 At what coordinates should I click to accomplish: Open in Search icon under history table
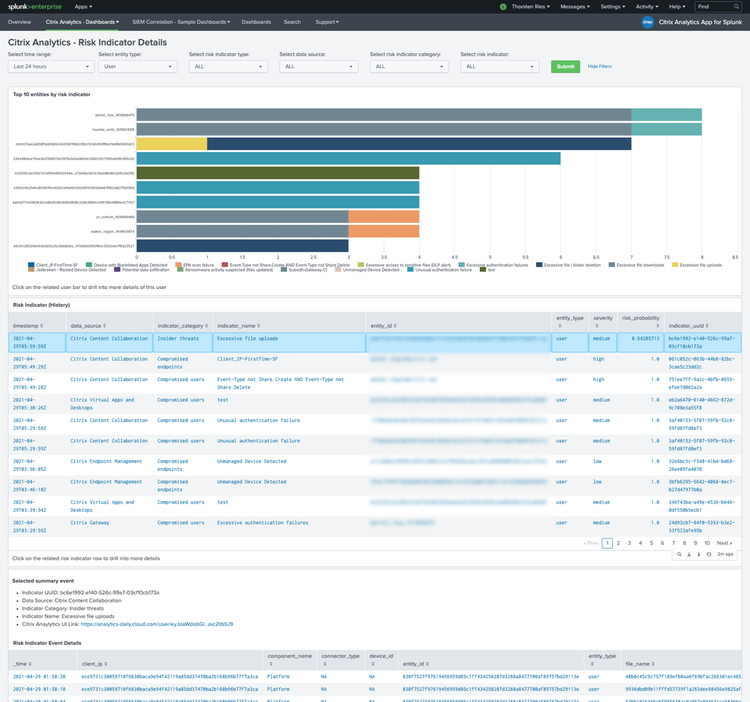[x=679, y=554]
